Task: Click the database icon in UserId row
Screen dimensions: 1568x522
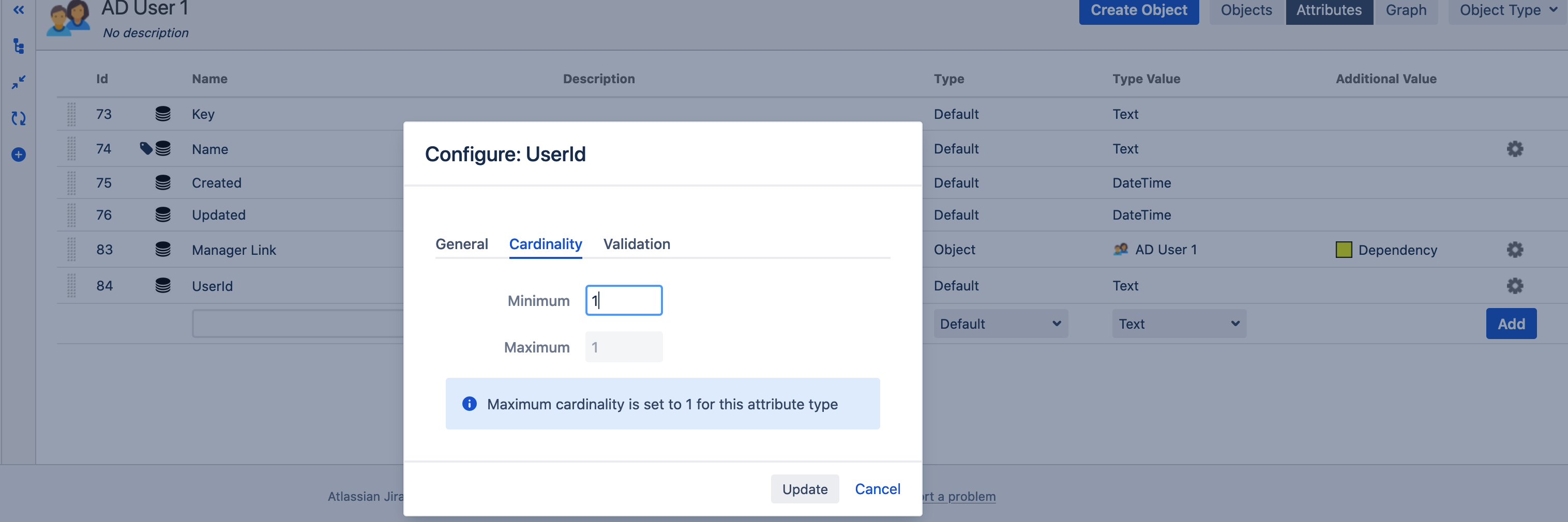Action: tap(162, 285)
